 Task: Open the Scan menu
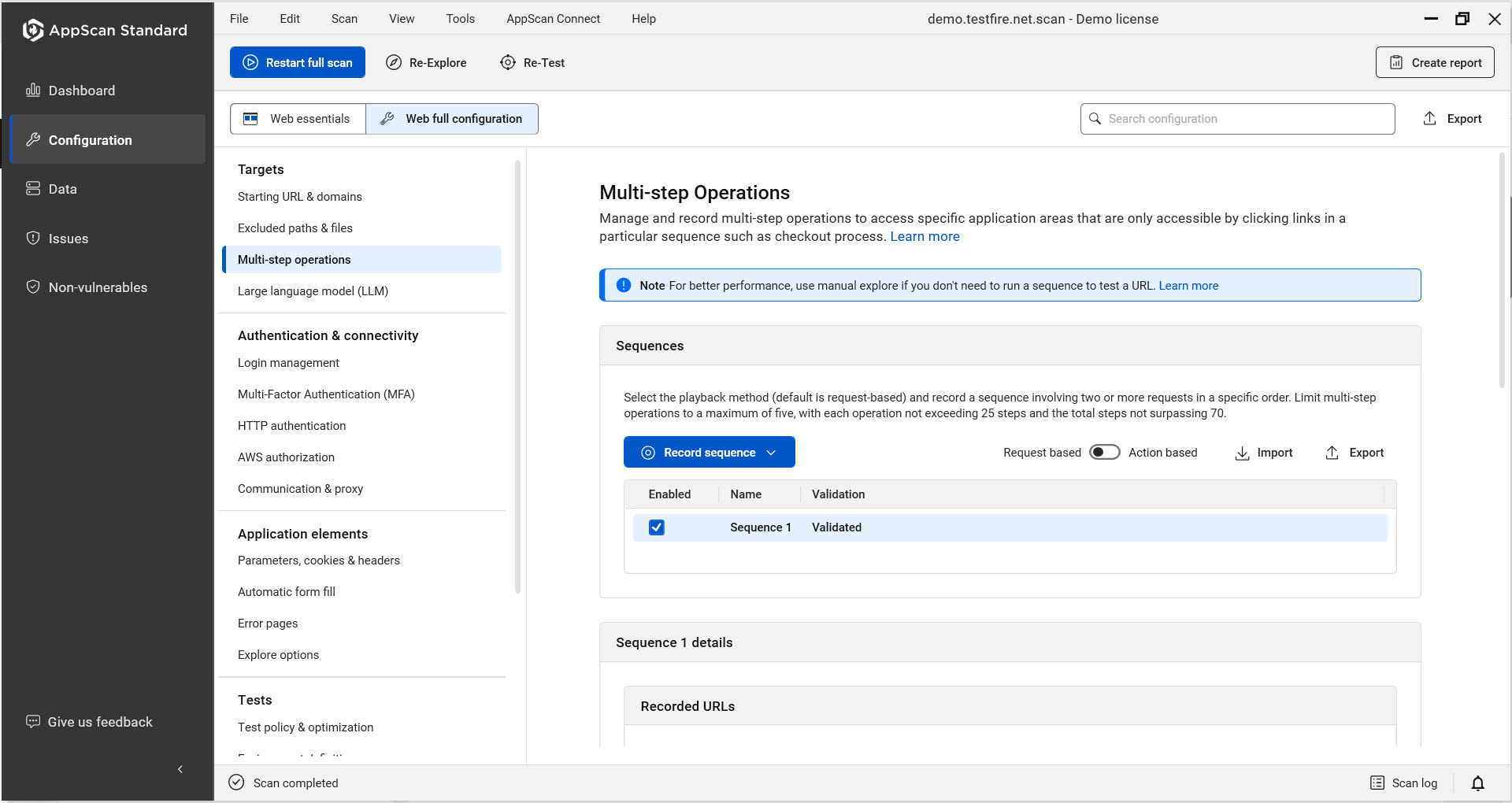point(344,19)
